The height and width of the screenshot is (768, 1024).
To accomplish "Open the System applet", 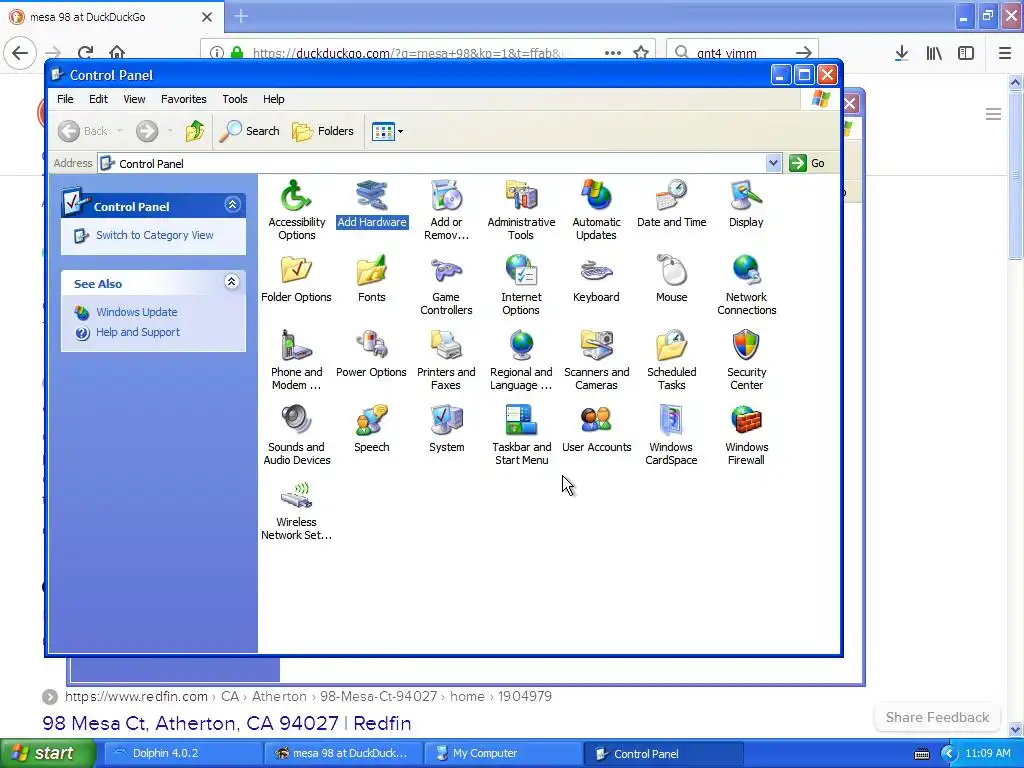I will tap(446, 429).
